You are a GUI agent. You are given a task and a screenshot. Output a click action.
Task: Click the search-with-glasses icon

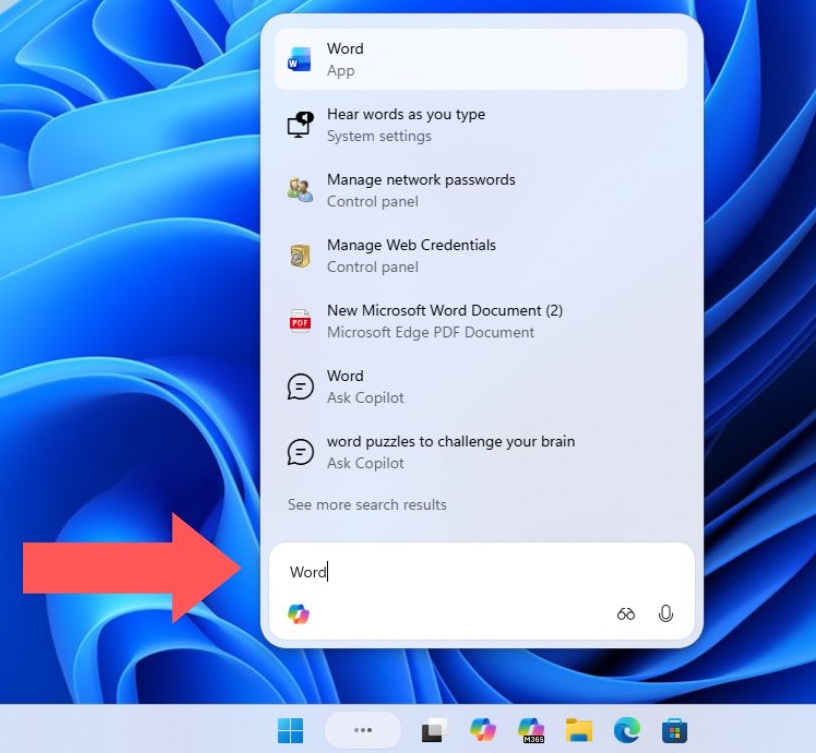[x=625, y=613]
